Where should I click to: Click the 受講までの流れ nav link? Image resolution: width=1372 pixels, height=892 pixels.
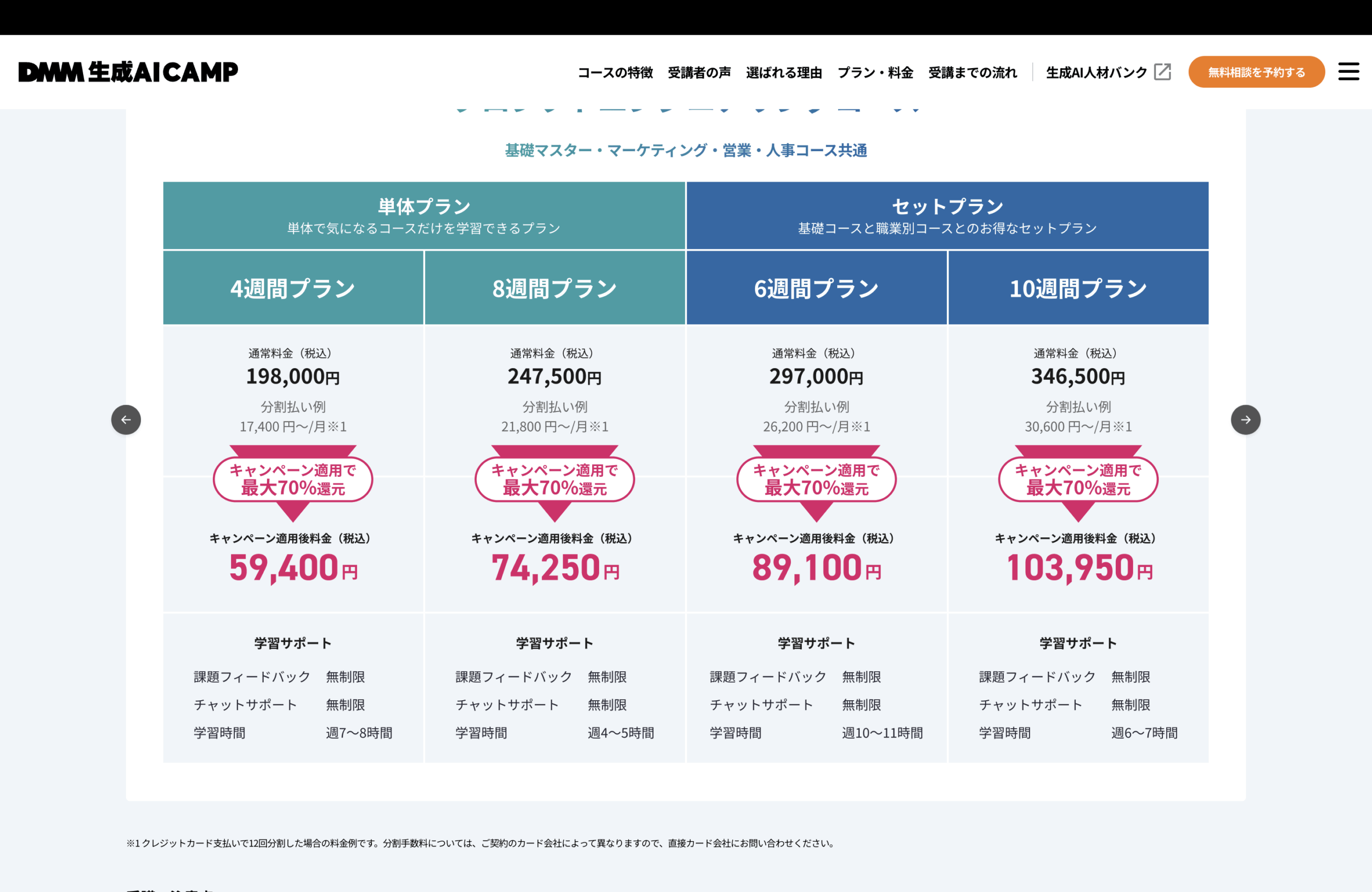click(x=972, y=72)
